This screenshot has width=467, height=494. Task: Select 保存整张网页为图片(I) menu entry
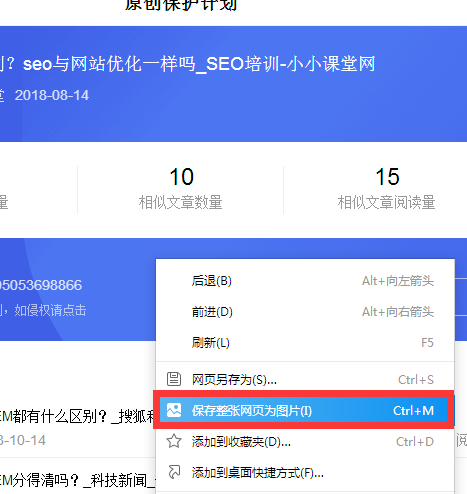tap(303, 410)
